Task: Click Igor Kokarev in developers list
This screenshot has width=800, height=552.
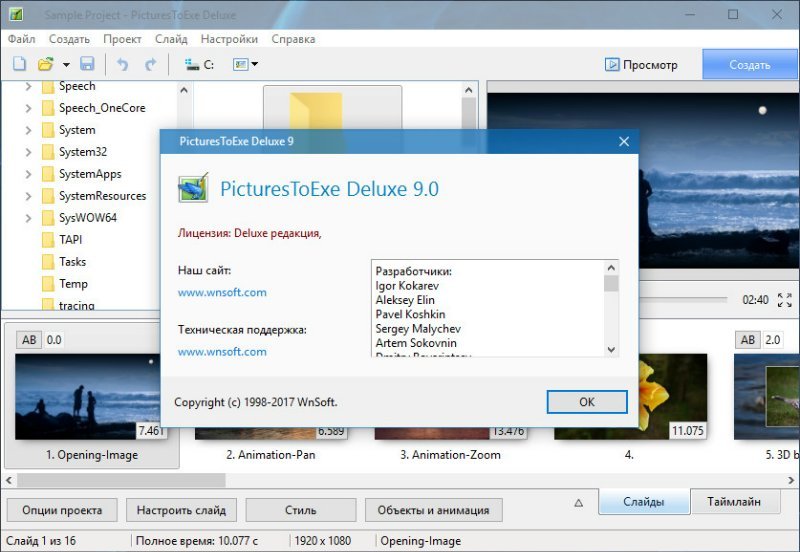Action: (407, 286)
